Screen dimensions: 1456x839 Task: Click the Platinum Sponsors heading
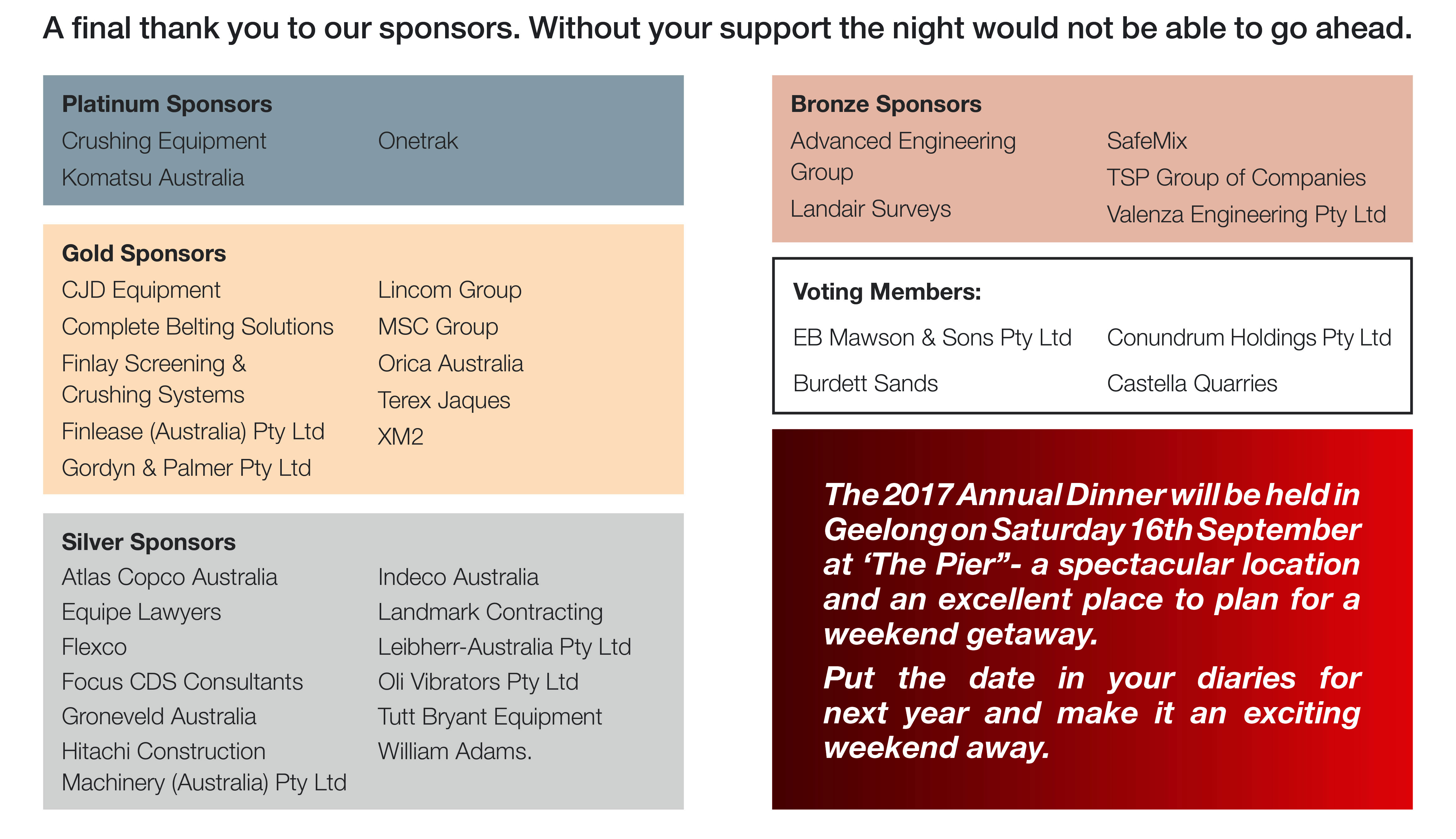click(x=166, y=104)
